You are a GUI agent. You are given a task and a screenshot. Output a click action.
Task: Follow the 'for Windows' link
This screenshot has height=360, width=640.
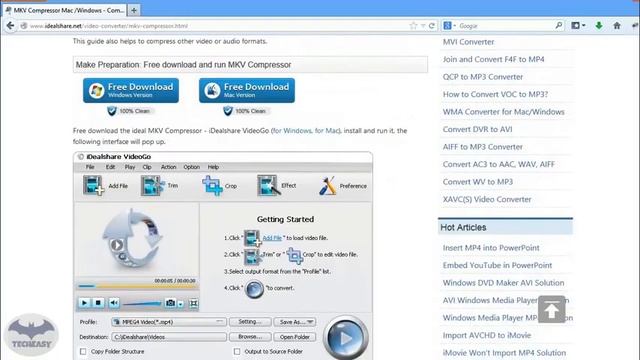click(x=292, y=131)
